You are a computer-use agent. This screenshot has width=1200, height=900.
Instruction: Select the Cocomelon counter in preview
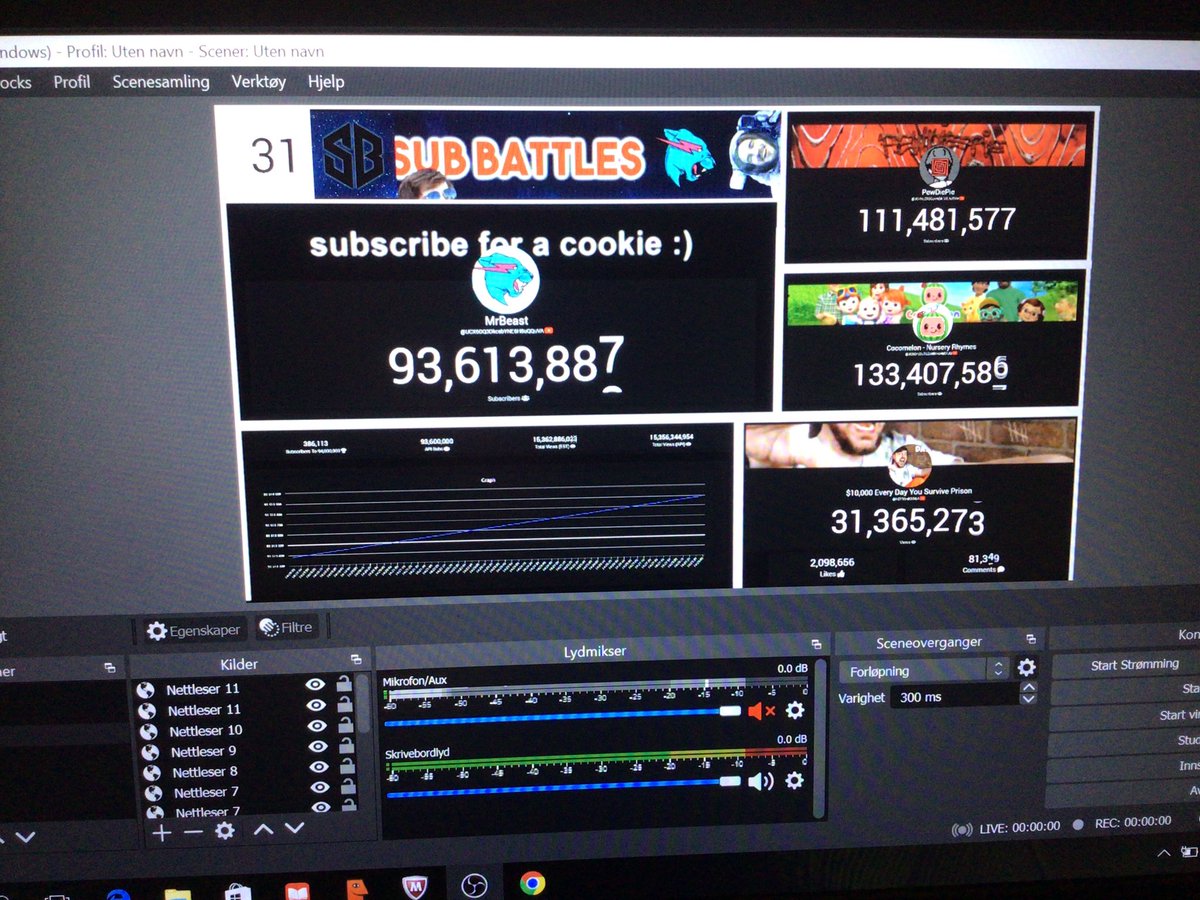933,340
